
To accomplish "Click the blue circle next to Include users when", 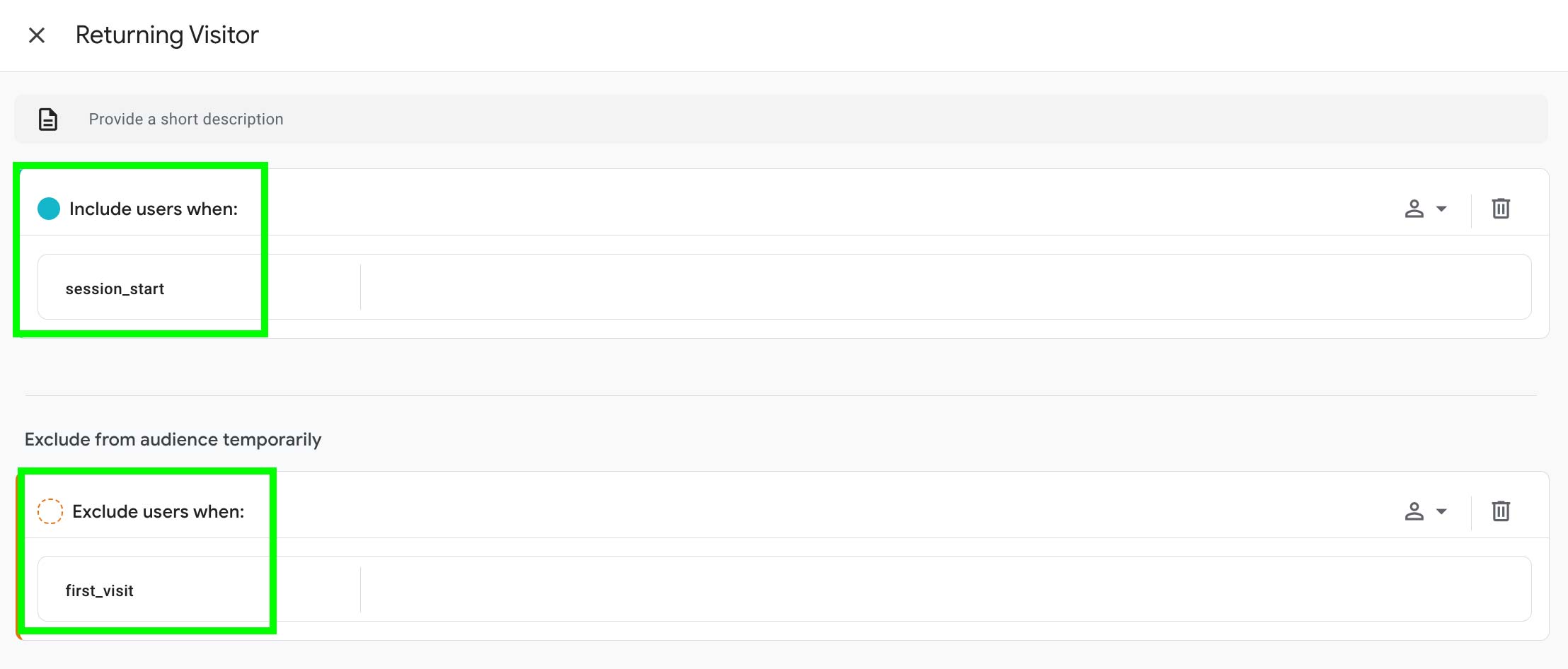I will pos(49,209).
